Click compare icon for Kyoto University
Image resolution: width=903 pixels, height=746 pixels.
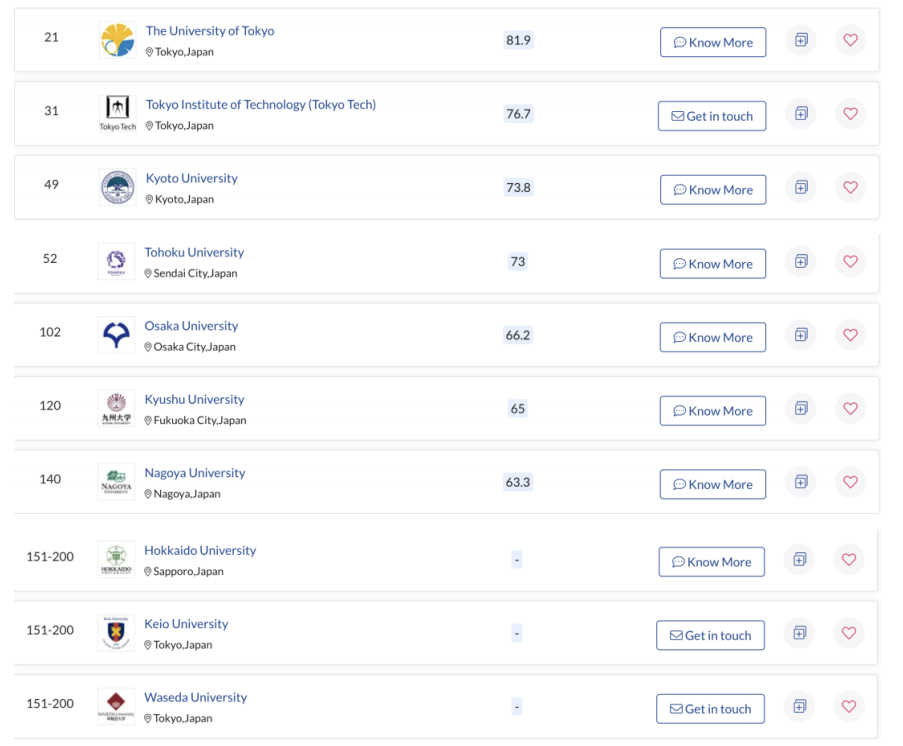point(801,188)
